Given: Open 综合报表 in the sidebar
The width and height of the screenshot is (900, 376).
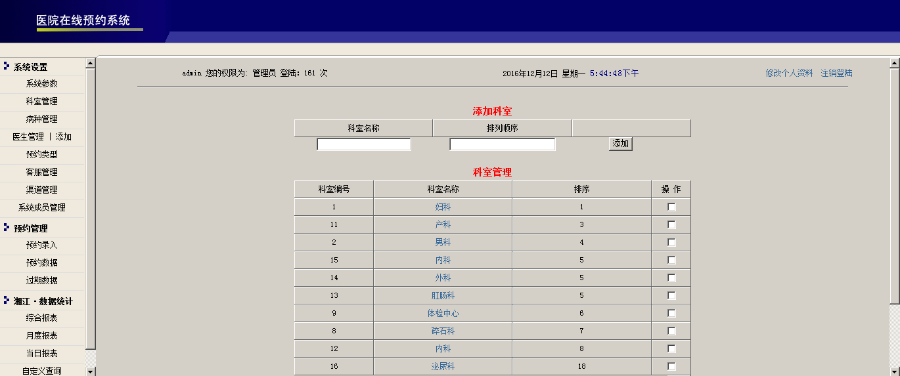Looking at the screenshot, I should pyautogui.click(x=41, y=318).
